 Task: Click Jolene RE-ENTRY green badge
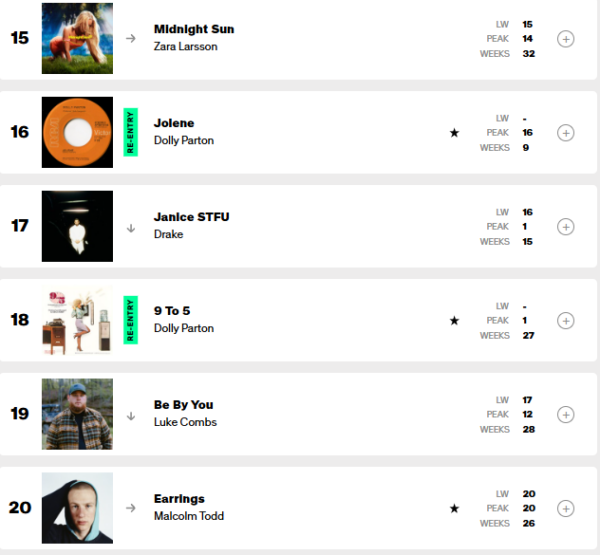[130, 132]
